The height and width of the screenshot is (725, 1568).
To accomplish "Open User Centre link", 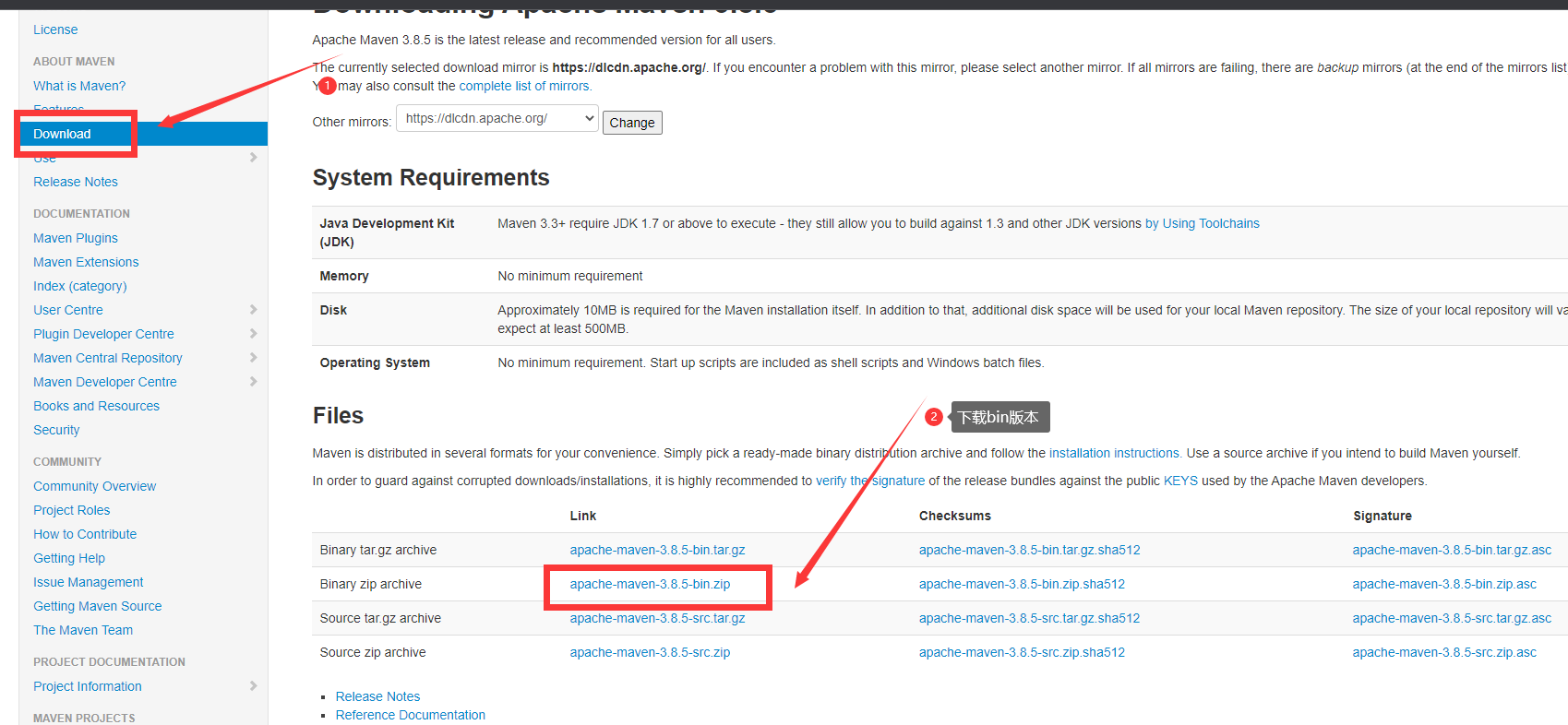I will click(68, 310).
